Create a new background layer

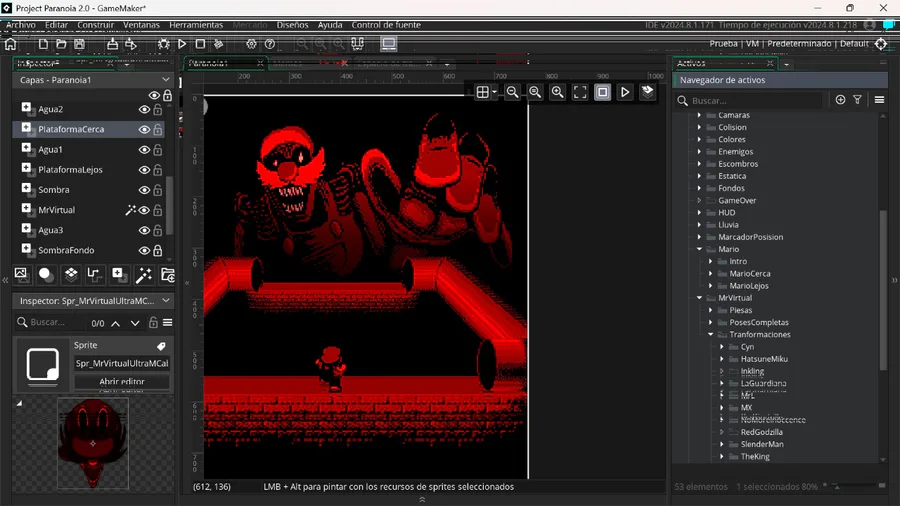(21, 274)
